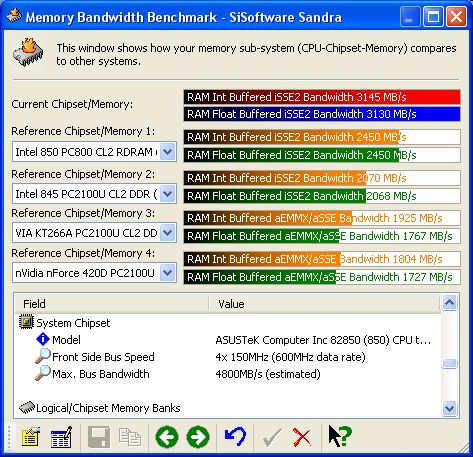Click the RAM Float 1727 MB/s bar
Viewport: 473px width, 457px height.
tap(322, 277)
